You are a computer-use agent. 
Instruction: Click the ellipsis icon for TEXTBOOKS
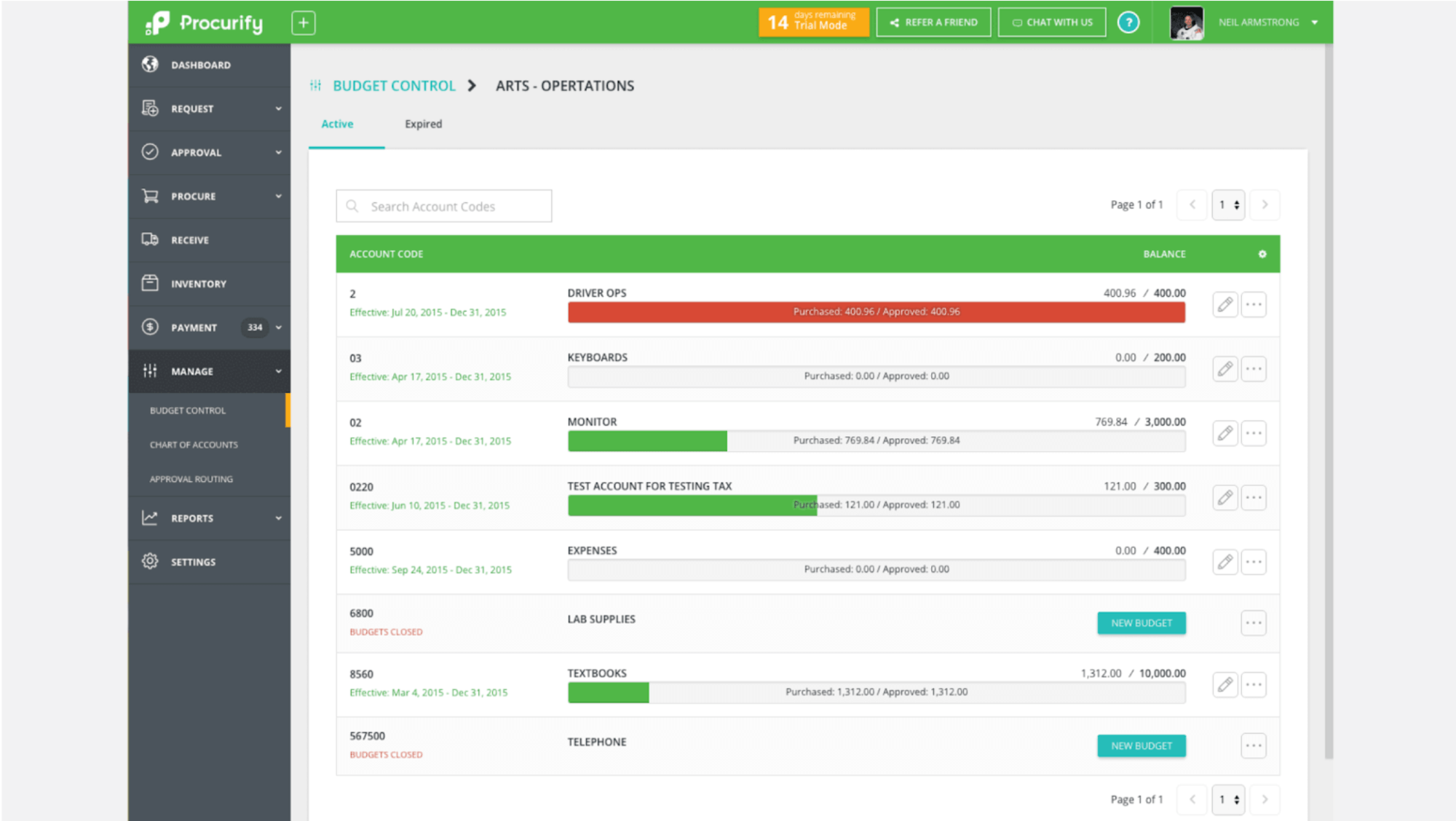pos(1254,684)
